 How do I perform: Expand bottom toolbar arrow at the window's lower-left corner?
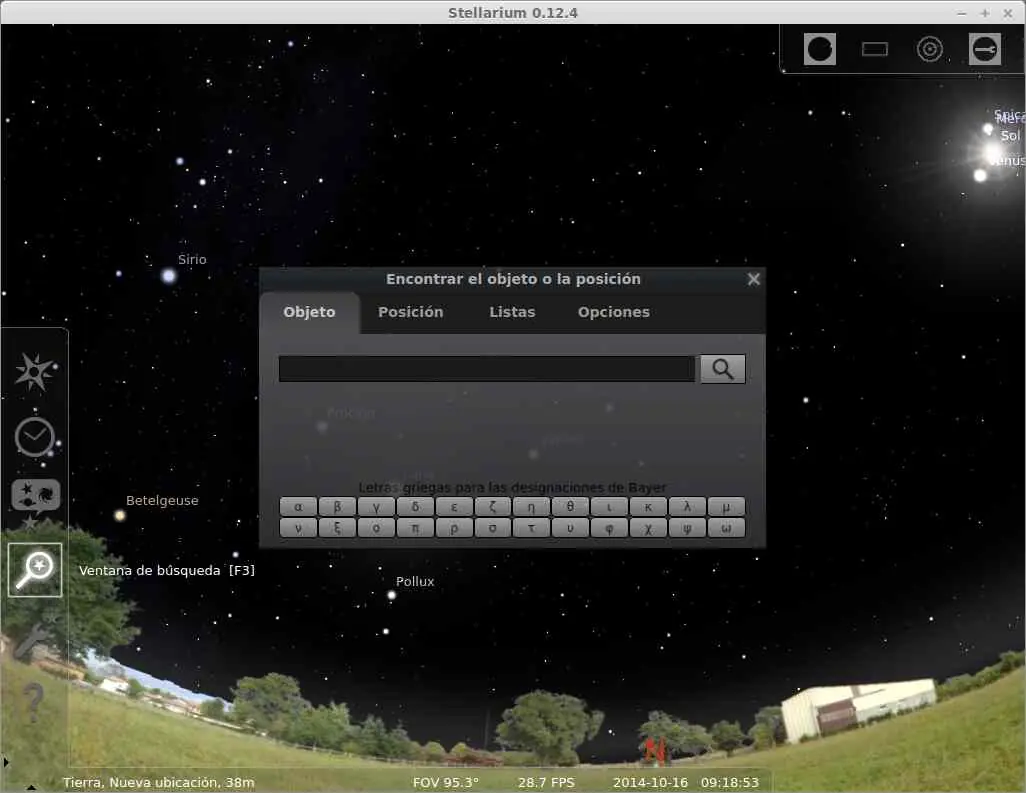tap(31, 788)
